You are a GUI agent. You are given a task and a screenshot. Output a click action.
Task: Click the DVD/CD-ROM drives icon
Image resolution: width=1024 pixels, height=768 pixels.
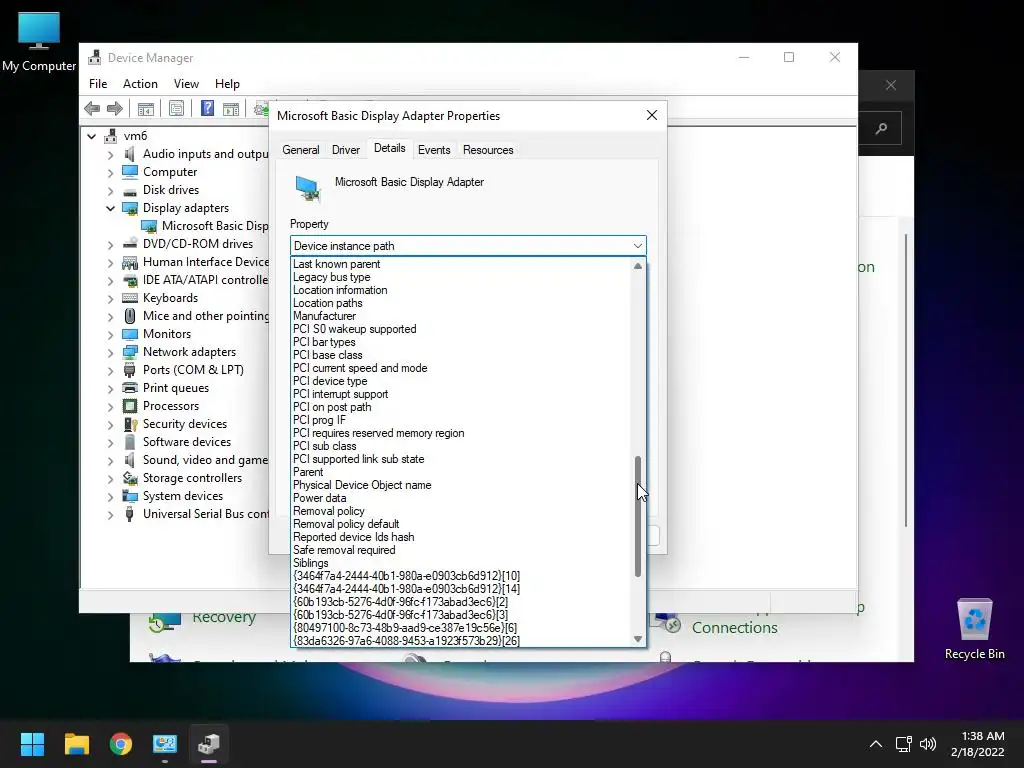pos(130,244)
